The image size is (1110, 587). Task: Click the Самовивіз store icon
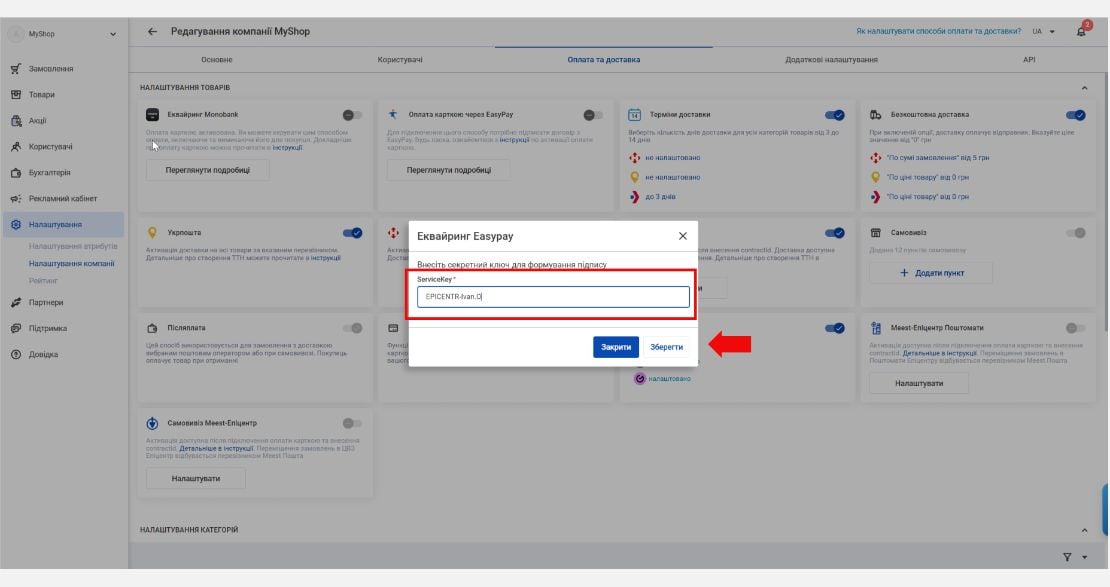tap(876, 232)
